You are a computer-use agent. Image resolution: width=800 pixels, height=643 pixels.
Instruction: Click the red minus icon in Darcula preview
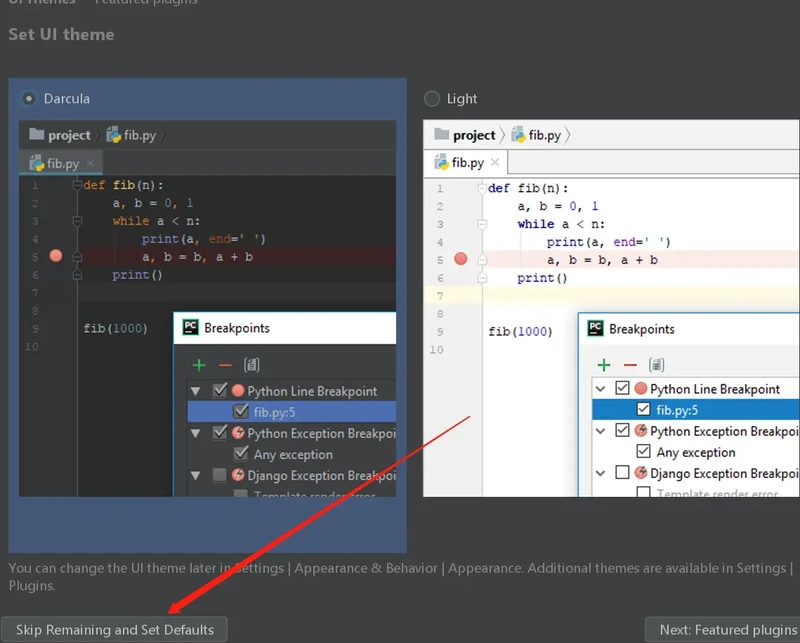click(225, 366)
